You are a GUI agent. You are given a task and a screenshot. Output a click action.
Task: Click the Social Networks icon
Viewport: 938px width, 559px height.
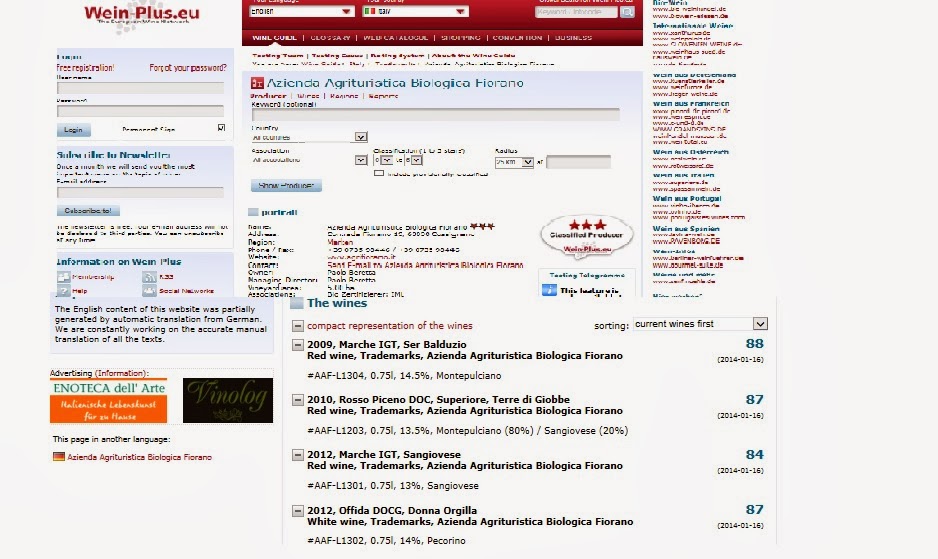150,291
